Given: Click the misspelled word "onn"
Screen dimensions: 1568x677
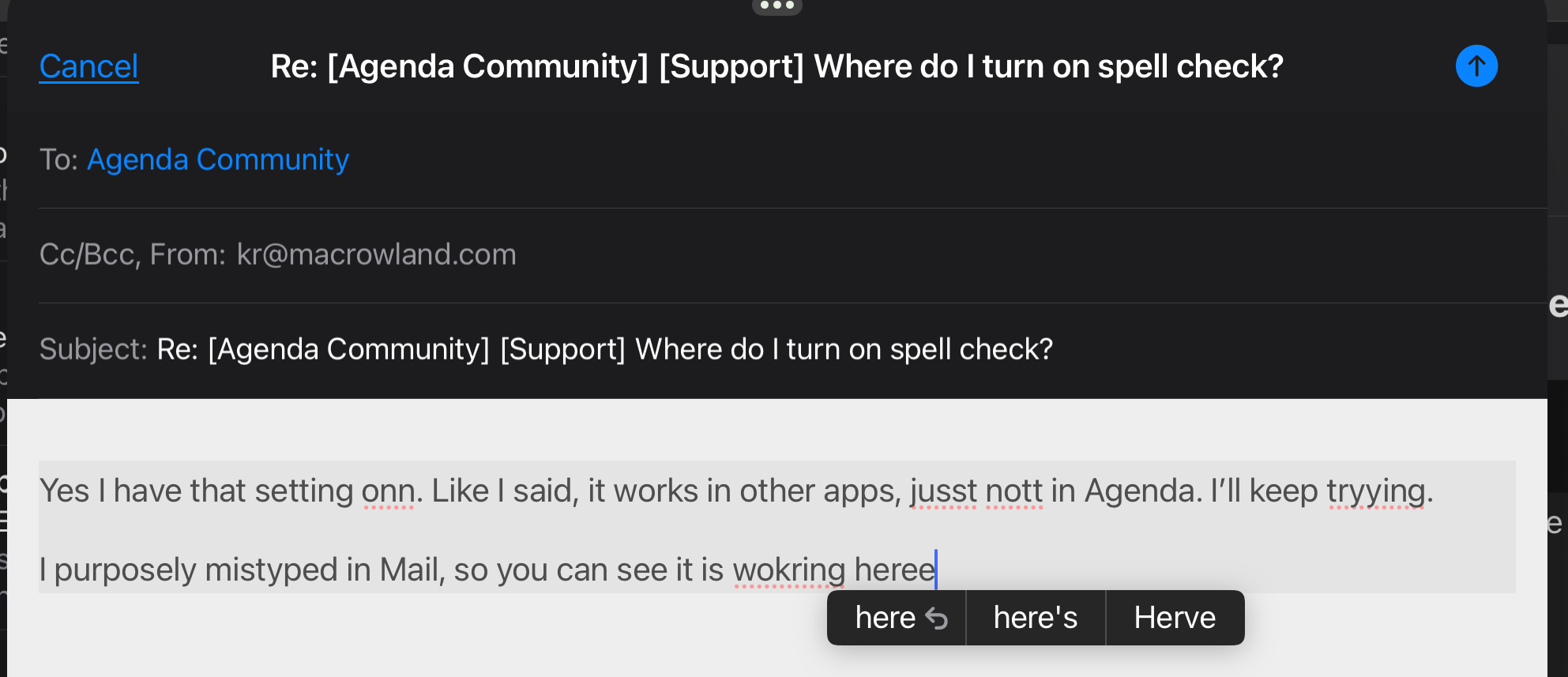Looking at the screenshot, I should 388,491.
